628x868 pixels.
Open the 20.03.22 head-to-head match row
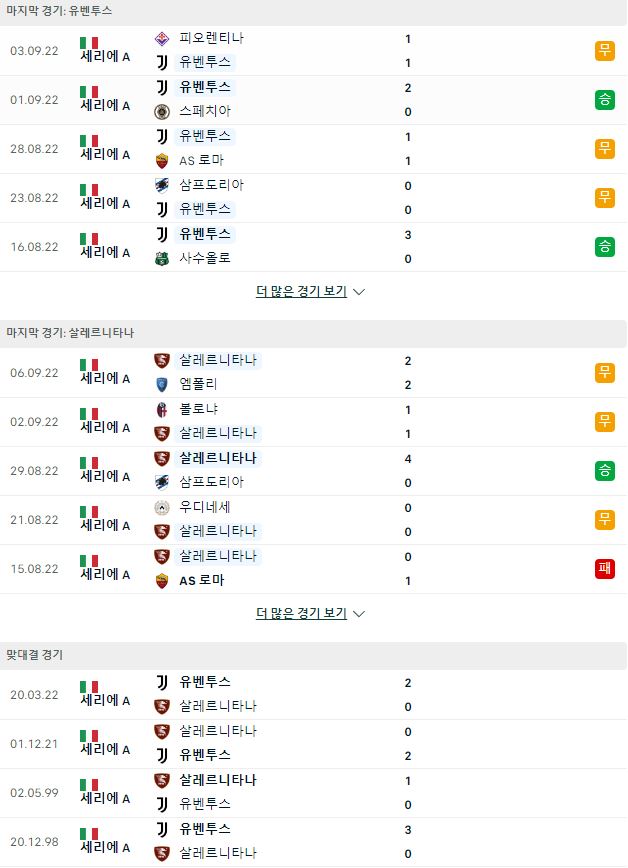(x=313, y=695)
